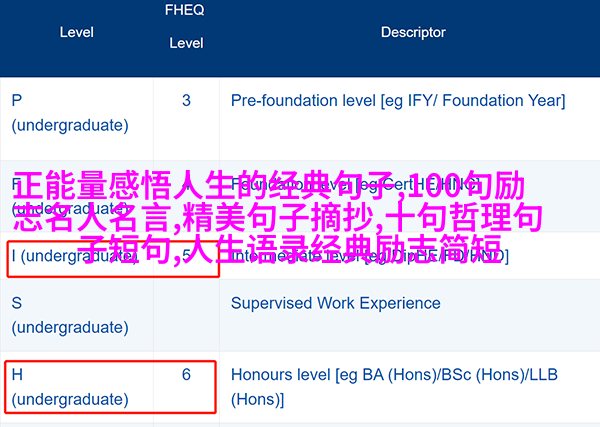600x427 pixels.
Task: Click the Level column header
Action: pos(77,32)
